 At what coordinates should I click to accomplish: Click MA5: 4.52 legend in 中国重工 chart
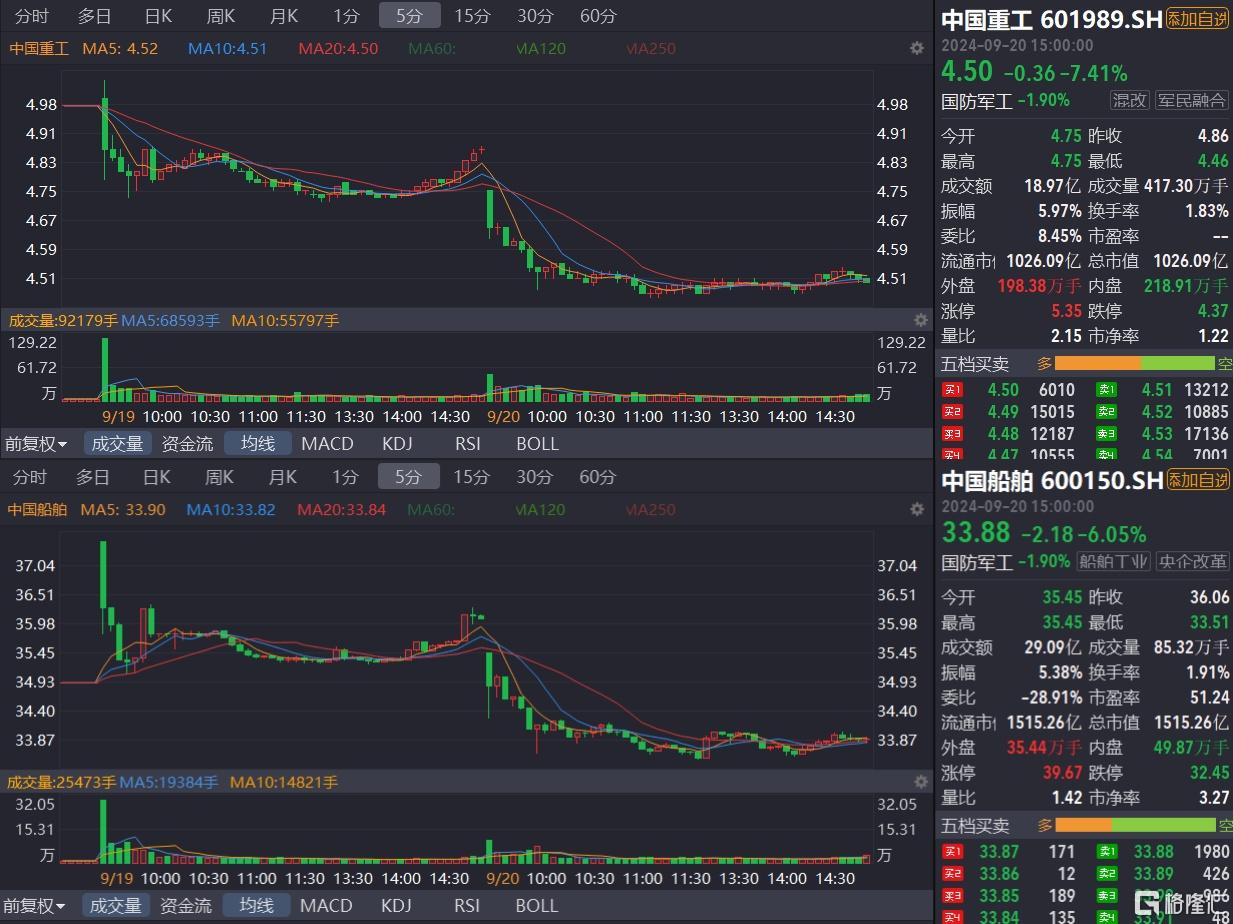click(x=120, y=48)
